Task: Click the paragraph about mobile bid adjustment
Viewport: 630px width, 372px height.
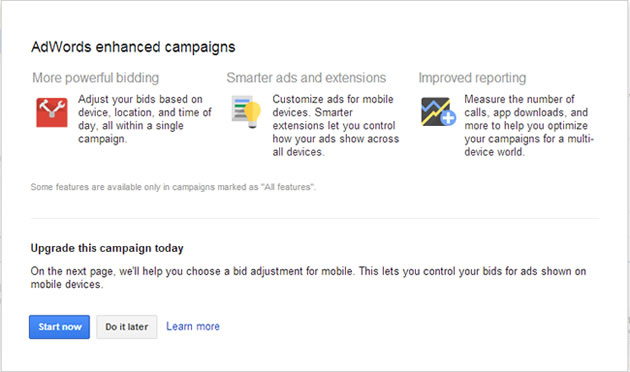Action: (308, 278)
